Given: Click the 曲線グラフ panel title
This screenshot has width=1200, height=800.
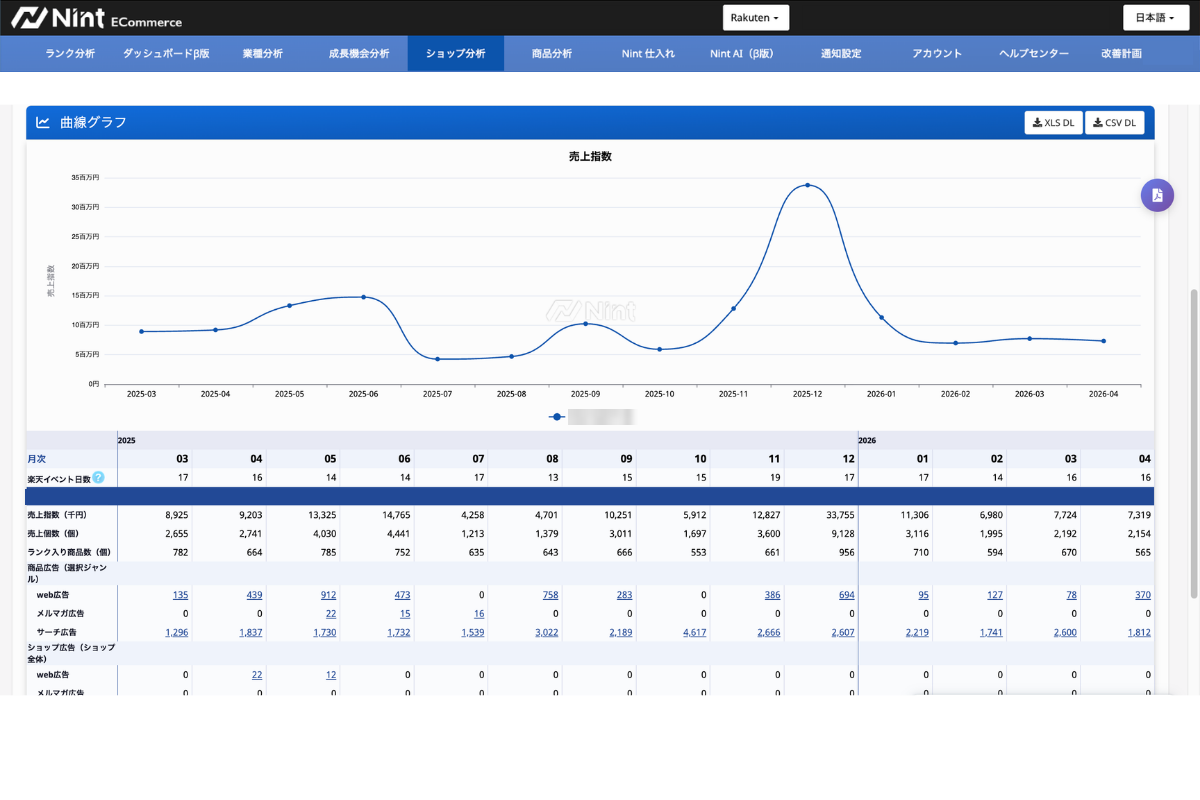Looking at the screenshot, I should [94, 122].
